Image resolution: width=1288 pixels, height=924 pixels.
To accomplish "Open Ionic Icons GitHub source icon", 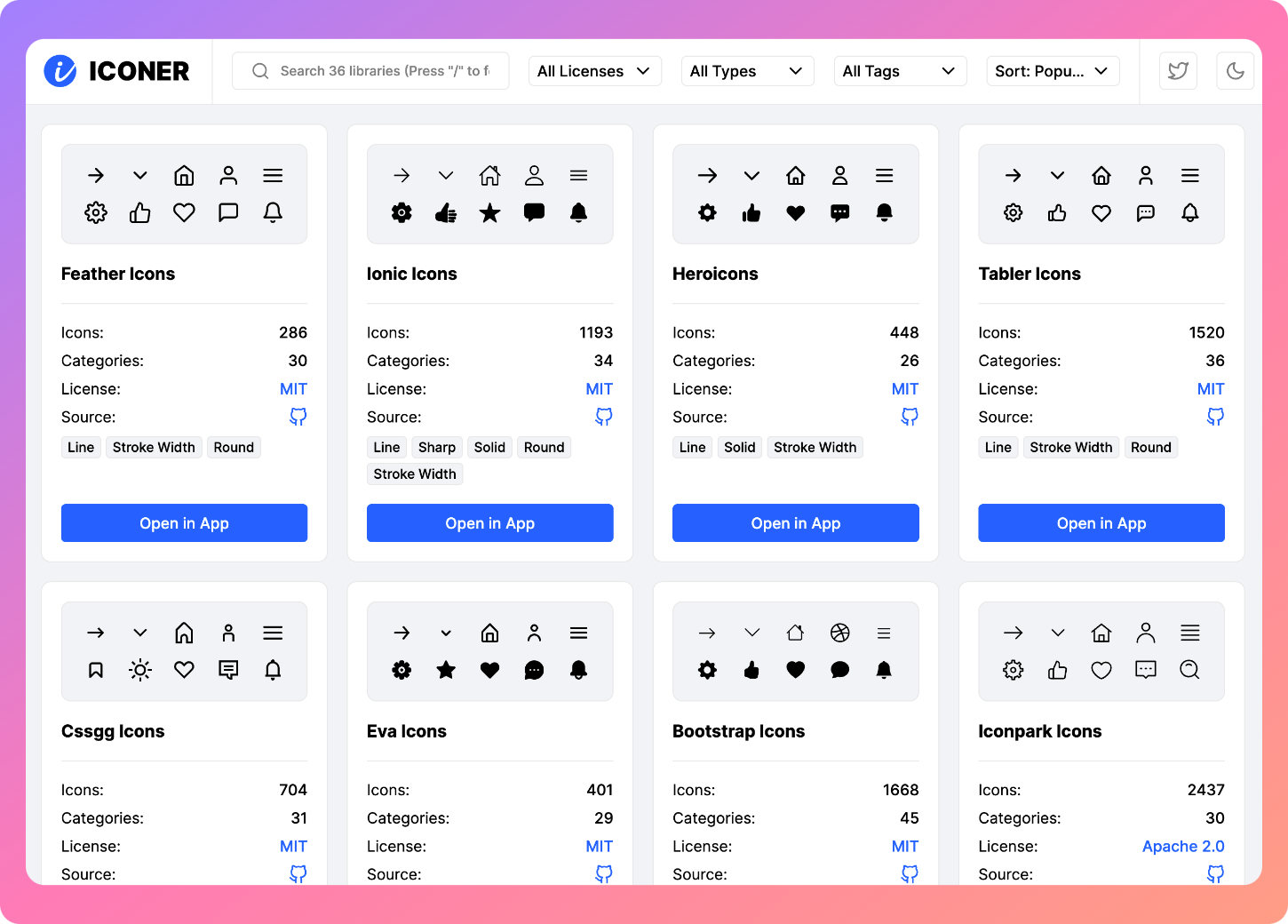I will pyautogui.click(x=604, y=417).
